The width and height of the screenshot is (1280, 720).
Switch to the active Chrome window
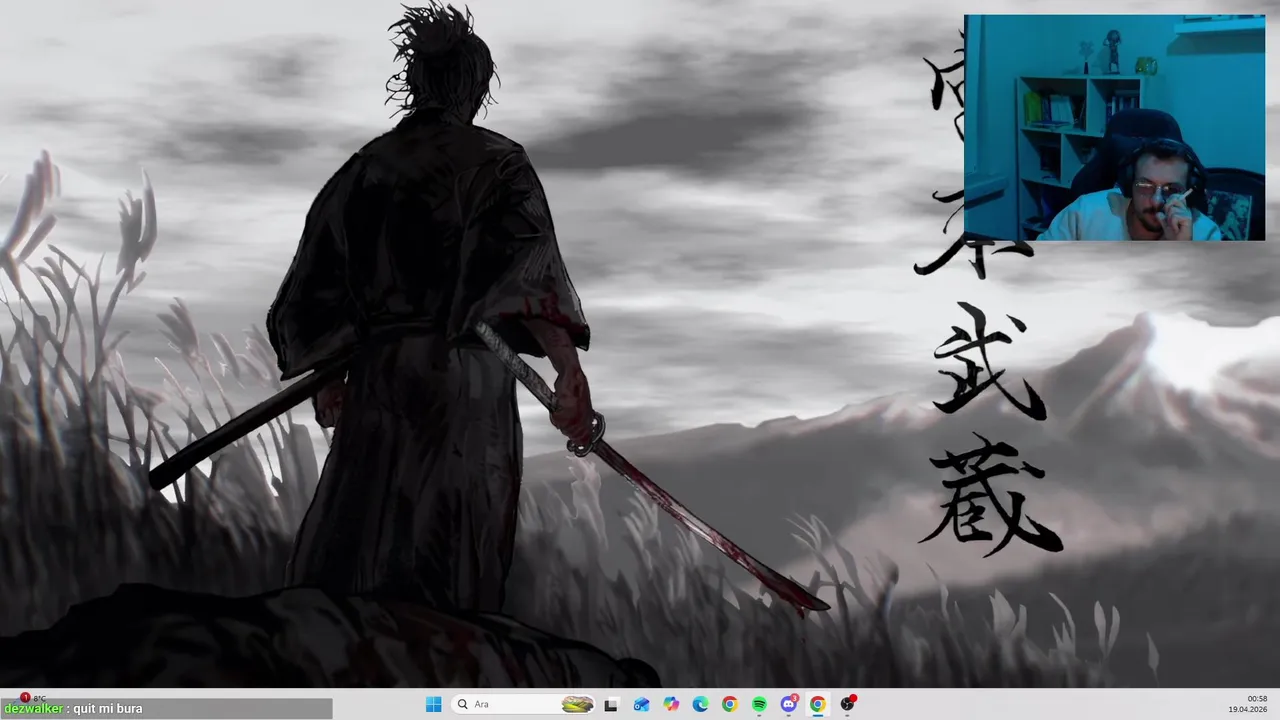click(x=818, y=704)
